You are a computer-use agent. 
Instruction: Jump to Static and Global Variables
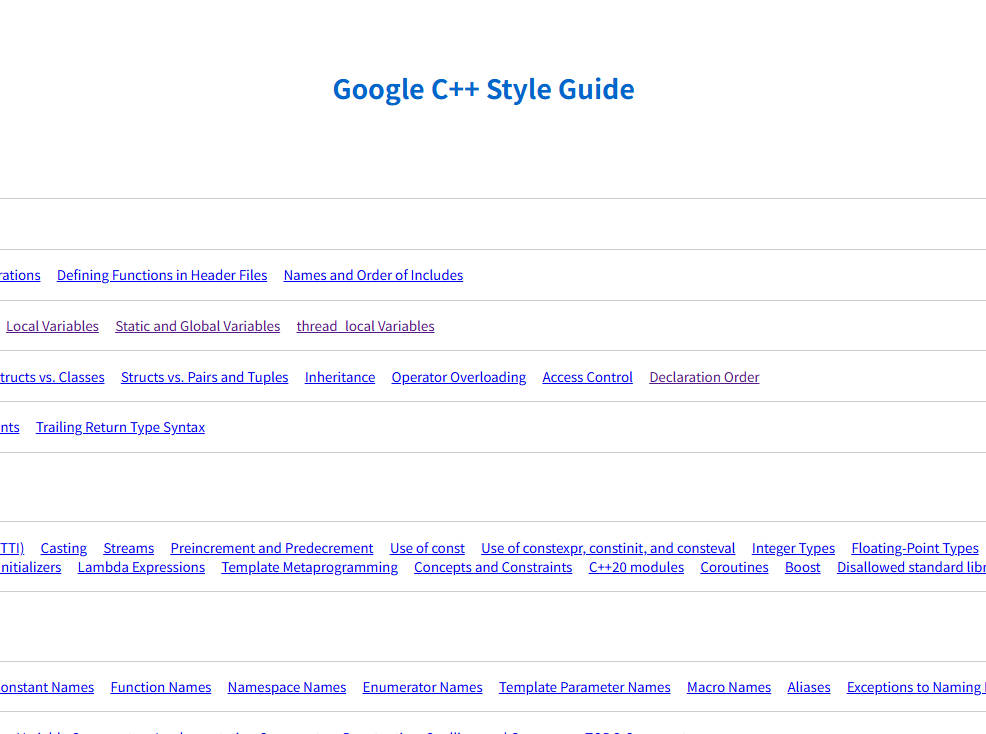pyautogui.click(x=197, y=326)
